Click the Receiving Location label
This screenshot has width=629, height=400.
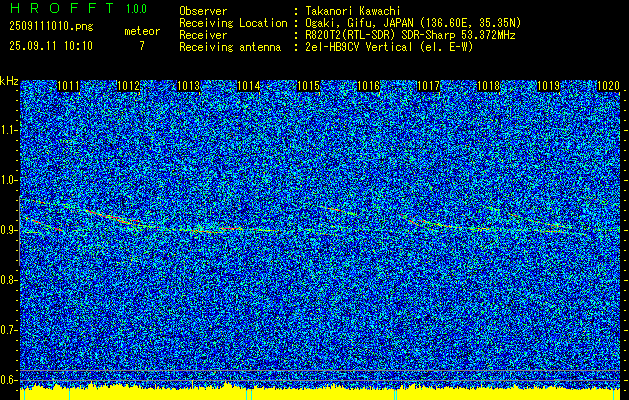coord(233,23)
